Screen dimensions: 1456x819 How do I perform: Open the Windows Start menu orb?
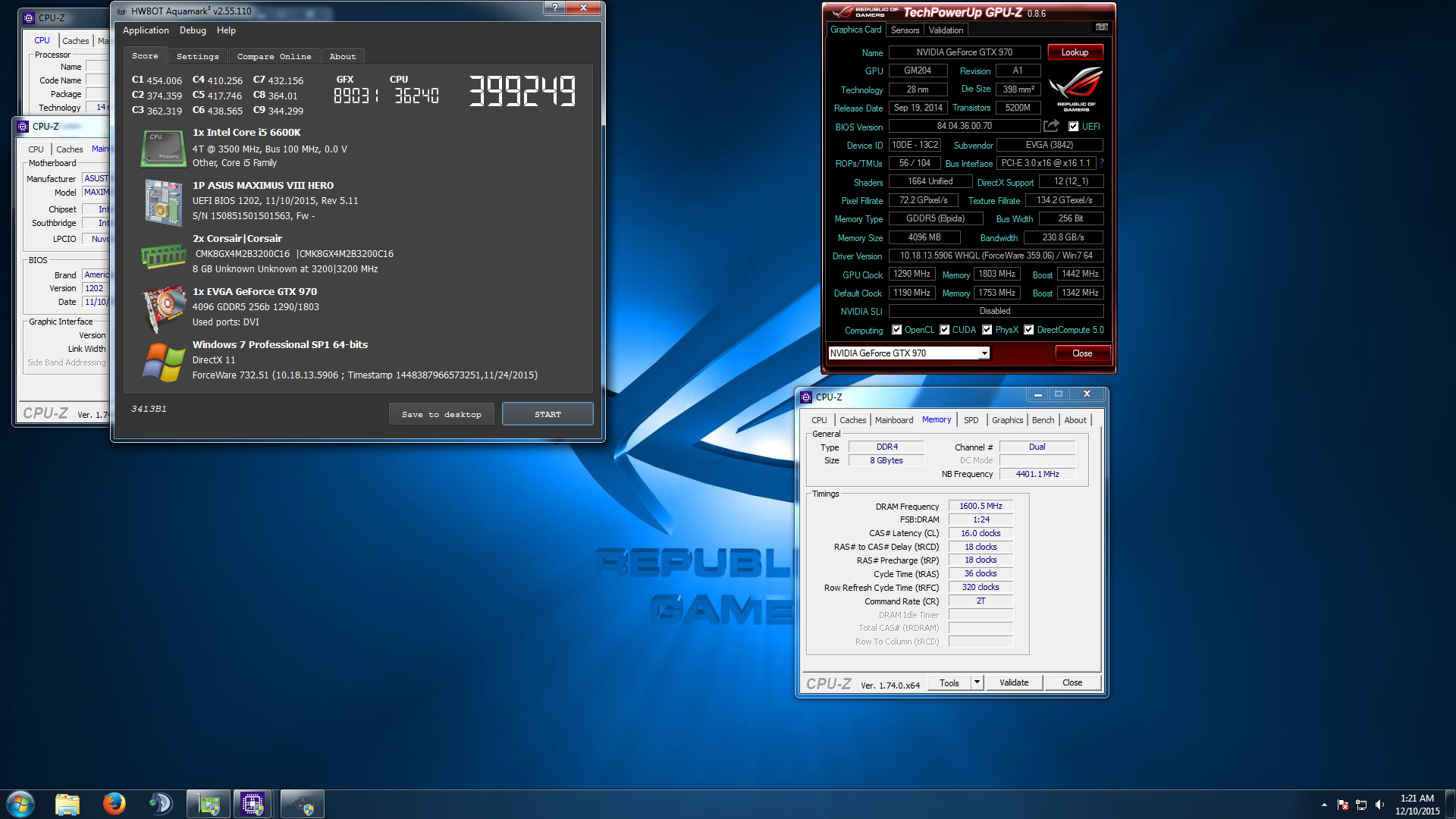tap(20, 803)
